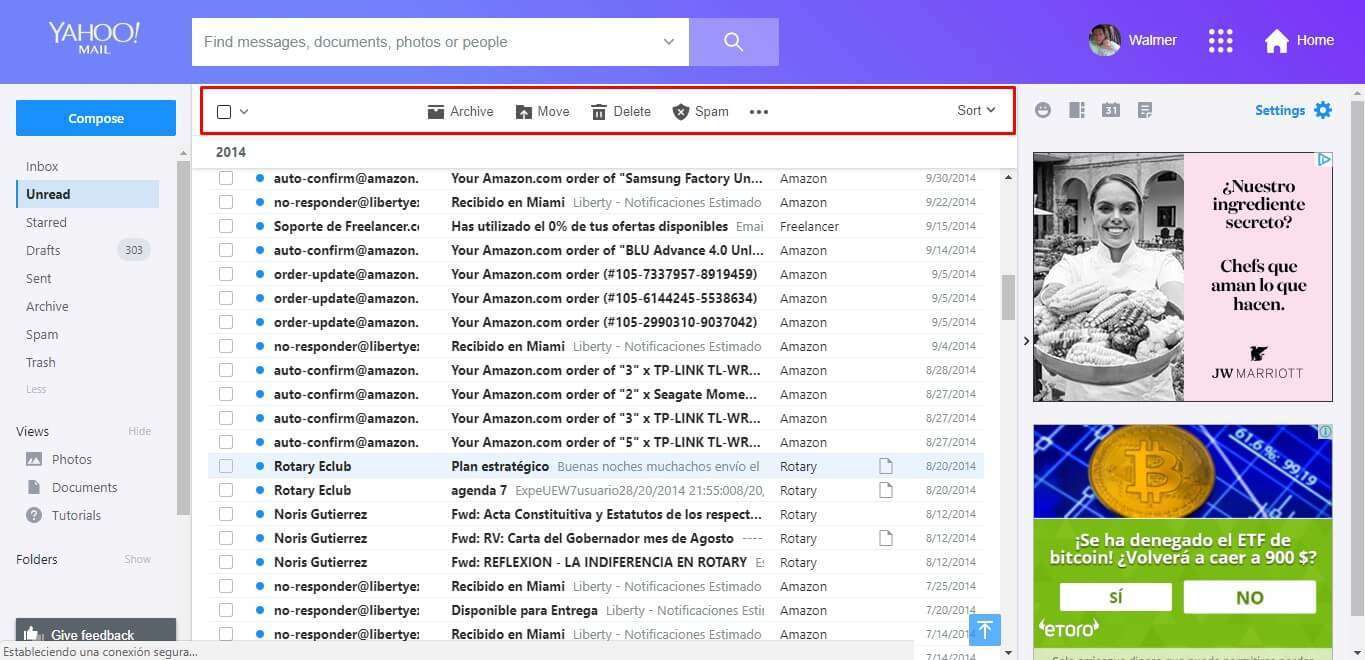This screenshot has height=660, width=1365.
Task: Select checkbox for Rotary Eclub Plan estratégico
Action: (x=226, y=466)
